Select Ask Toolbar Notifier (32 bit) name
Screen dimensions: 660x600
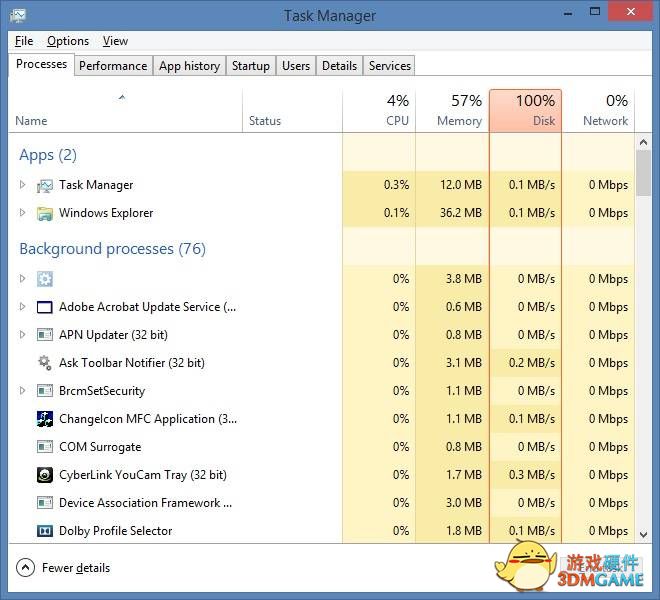pyautogui.click(x=132, y=363)
